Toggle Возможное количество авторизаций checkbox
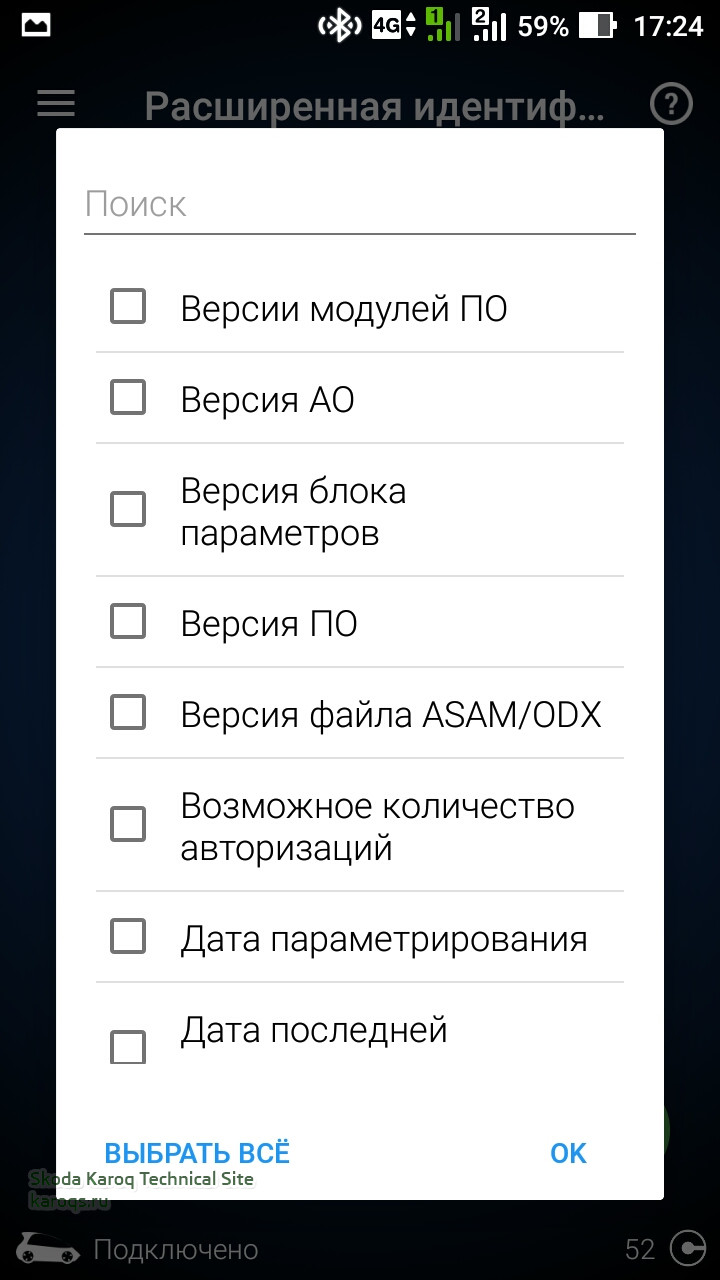 pos(128,825)
